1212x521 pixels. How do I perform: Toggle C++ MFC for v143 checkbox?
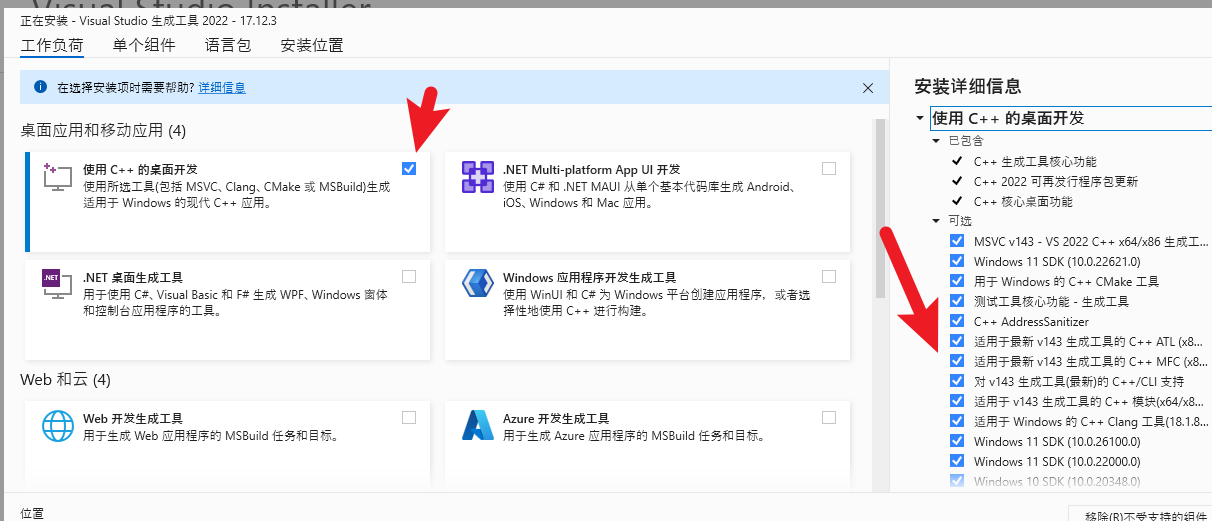[957, 361]
